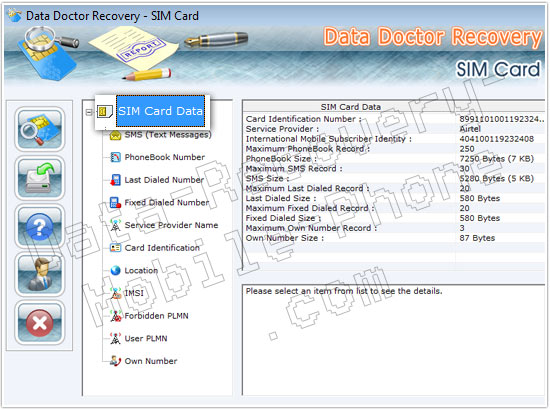Select Location in the tree
The height and width of the screenshot is (410, 550).
[x=141, y=270]
